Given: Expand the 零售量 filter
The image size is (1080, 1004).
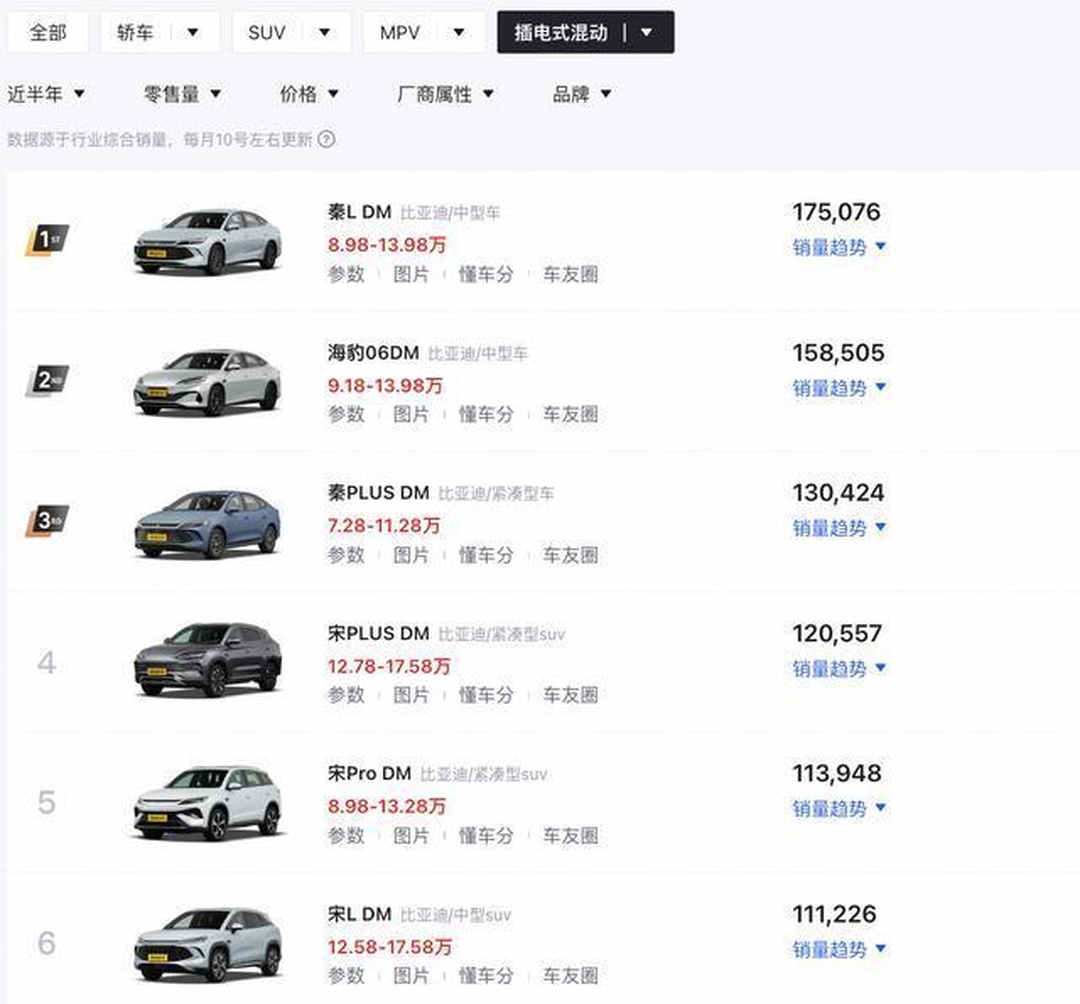Looking at the screenshot, I should point(182,94).
